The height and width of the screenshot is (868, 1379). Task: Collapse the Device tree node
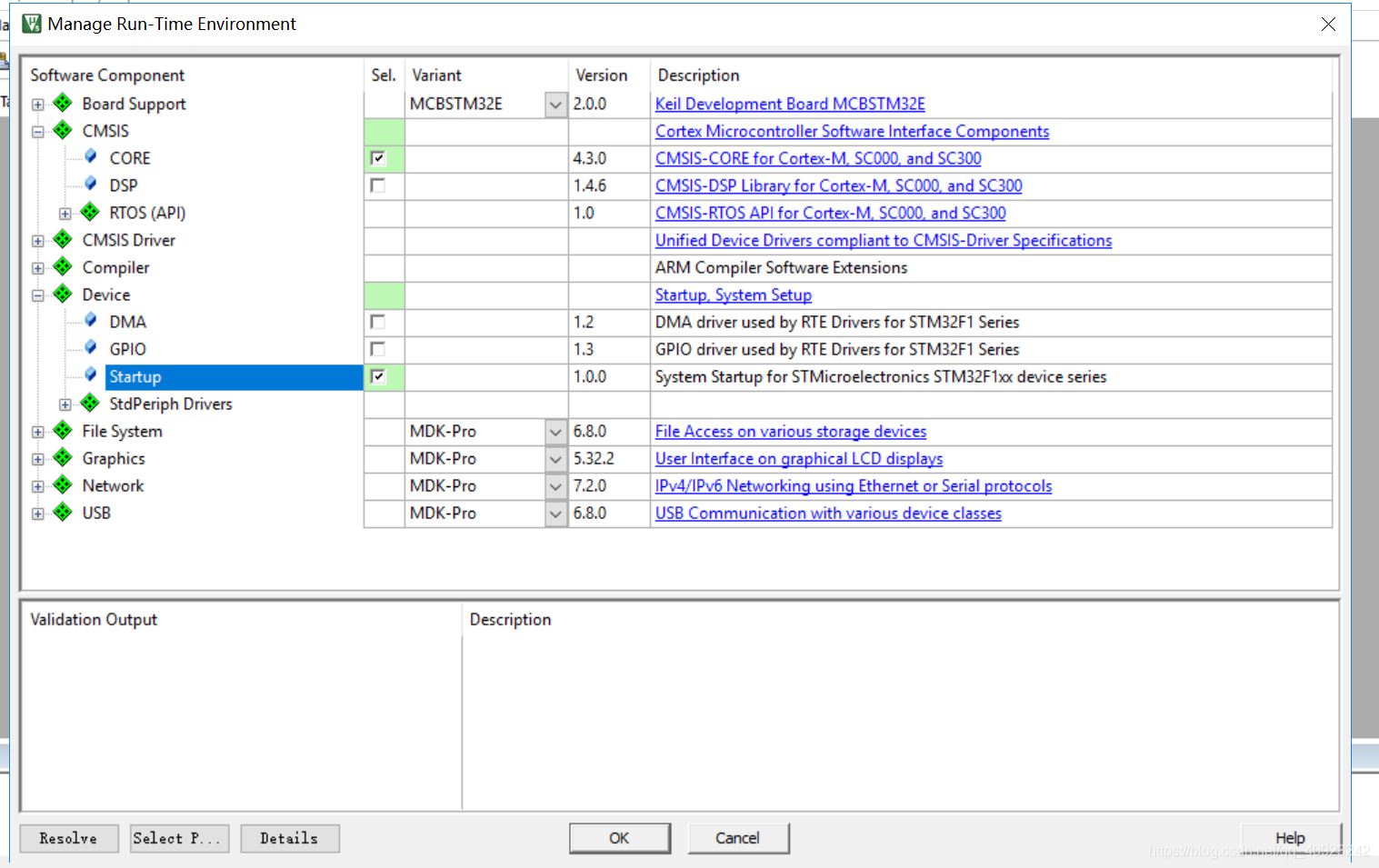(x=38, y=295)
